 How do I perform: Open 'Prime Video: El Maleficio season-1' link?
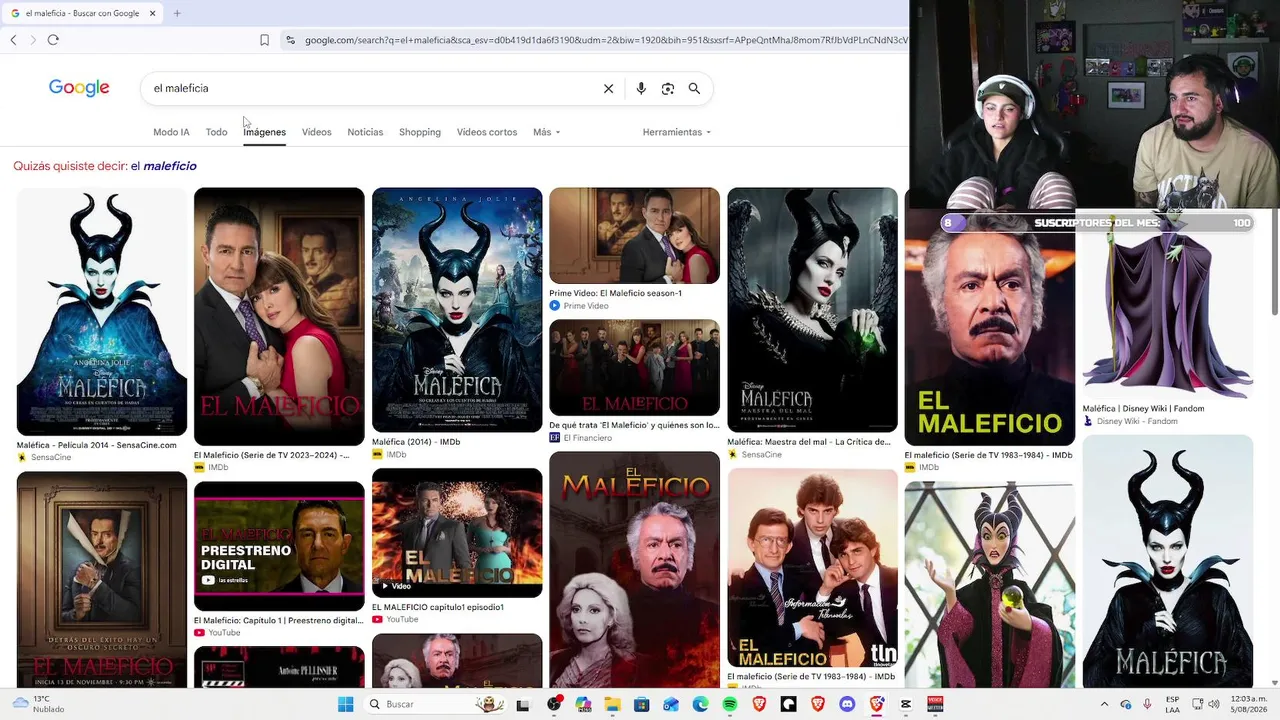click(615, 293)
